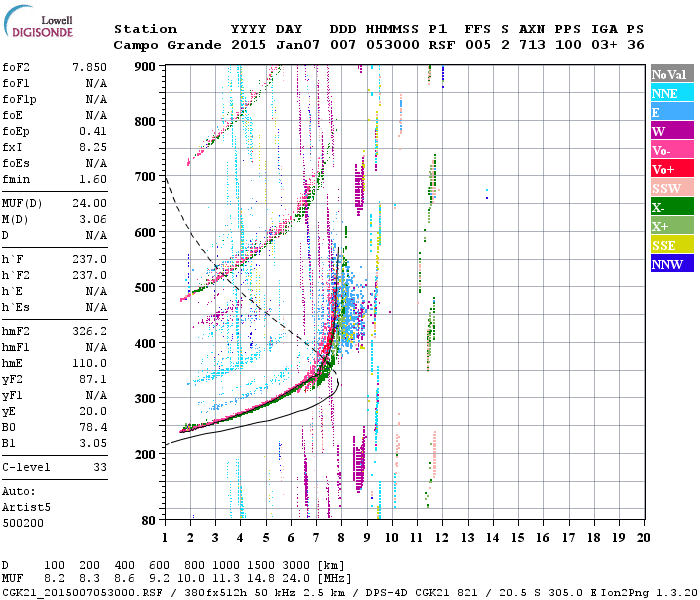Click the hmF2 value 326.2
Screen dimensions: 700x600
tap(89, 331)
